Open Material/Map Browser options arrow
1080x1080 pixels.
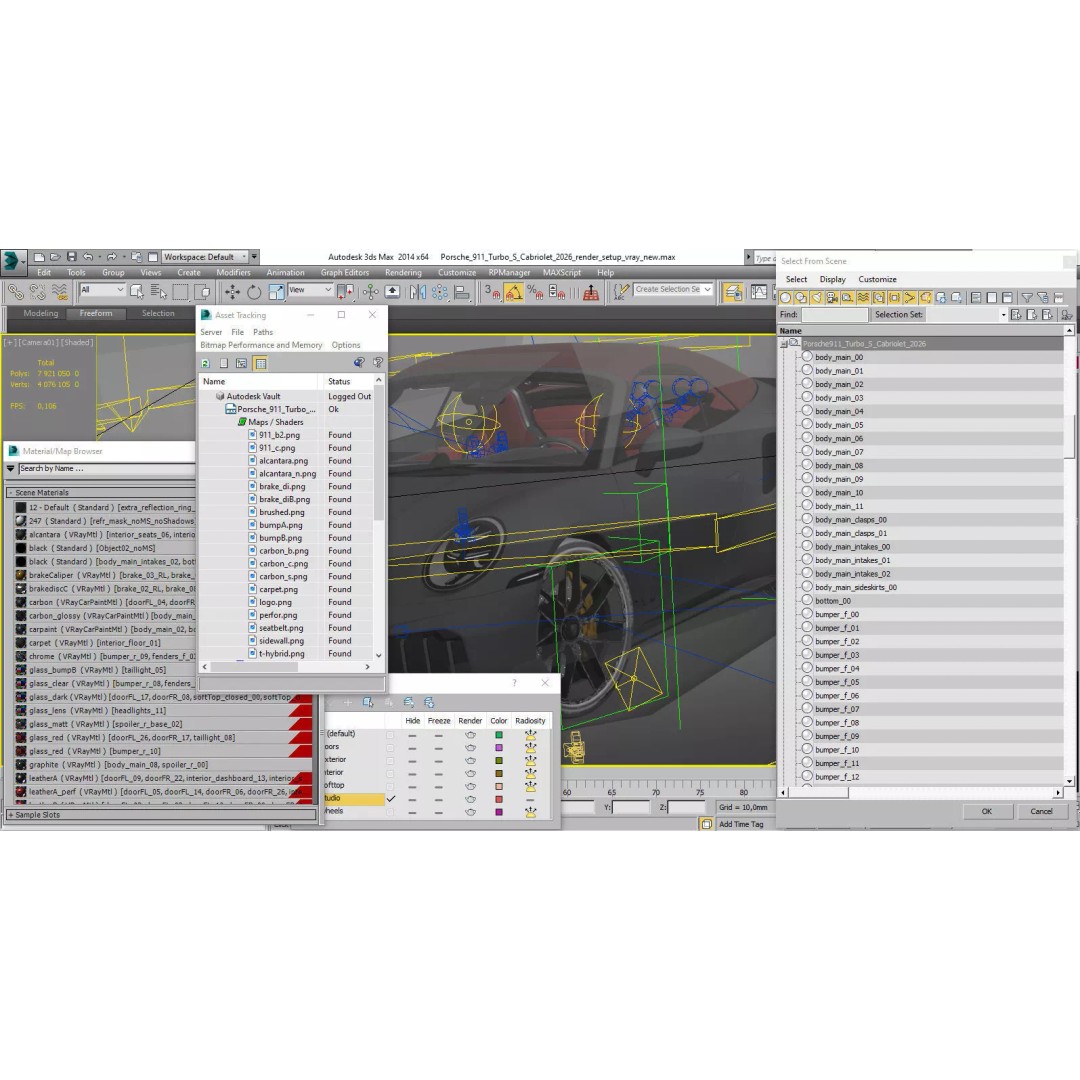click(10, 468)
